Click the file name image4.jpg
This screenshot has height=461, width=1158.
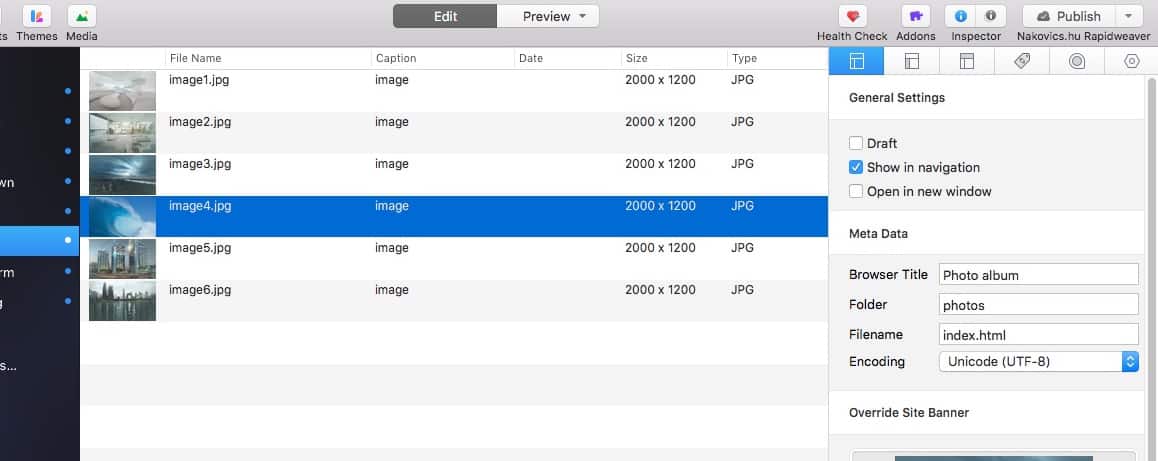[200, 206]
